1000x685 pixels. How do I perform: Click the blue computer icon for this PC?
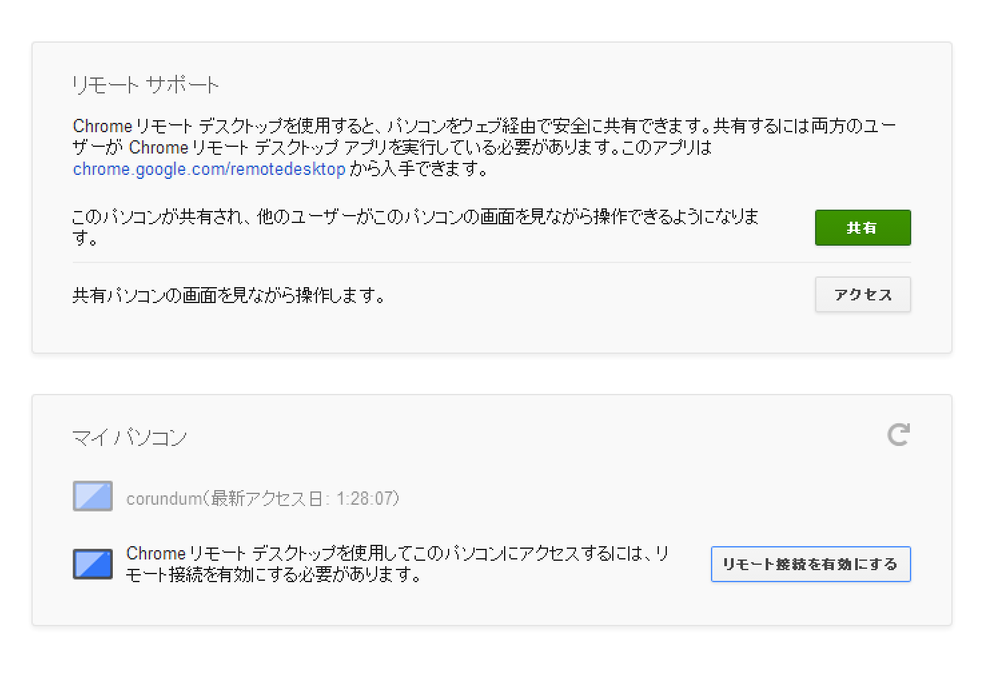(x=92, y=564)
